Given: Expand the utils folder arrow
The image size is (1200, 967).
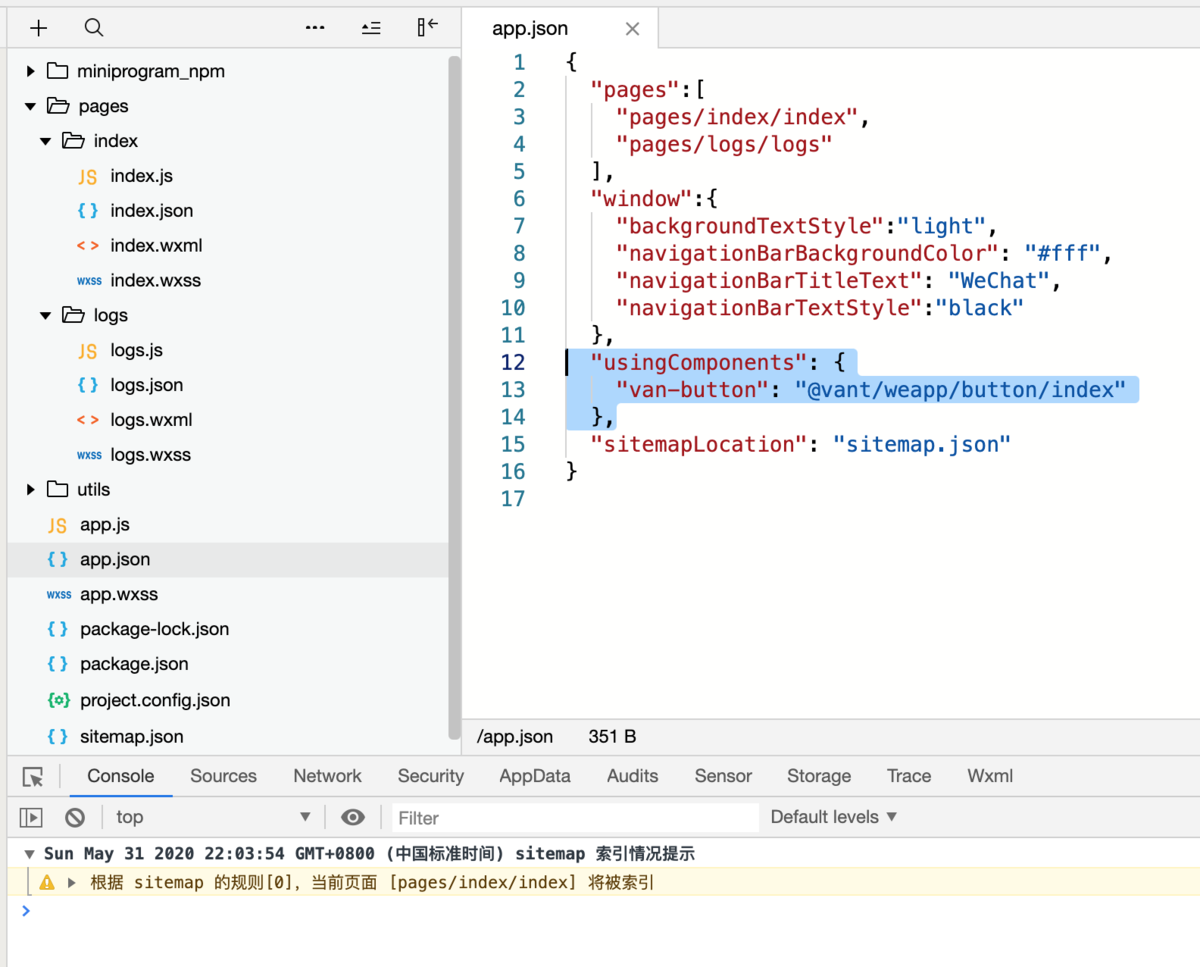Looking at the screenshot, I should (31, 489).
